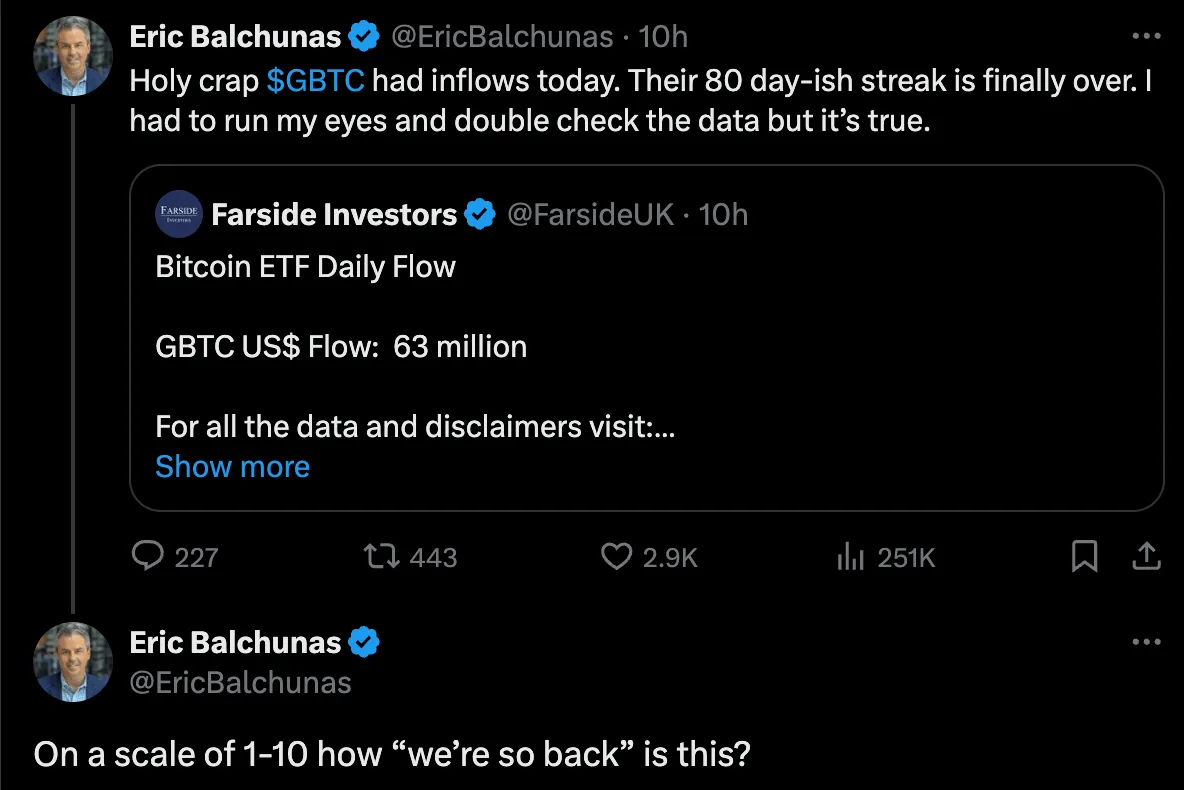
Task: Open the tweet view analytics icon
Action: click(849, 556)
